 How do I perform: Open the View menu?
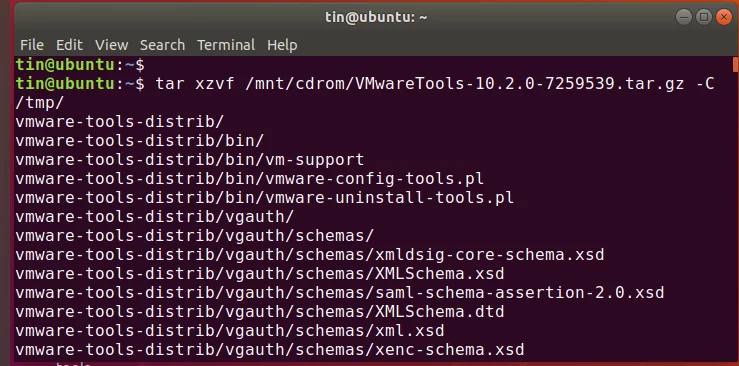pos(111,45)
